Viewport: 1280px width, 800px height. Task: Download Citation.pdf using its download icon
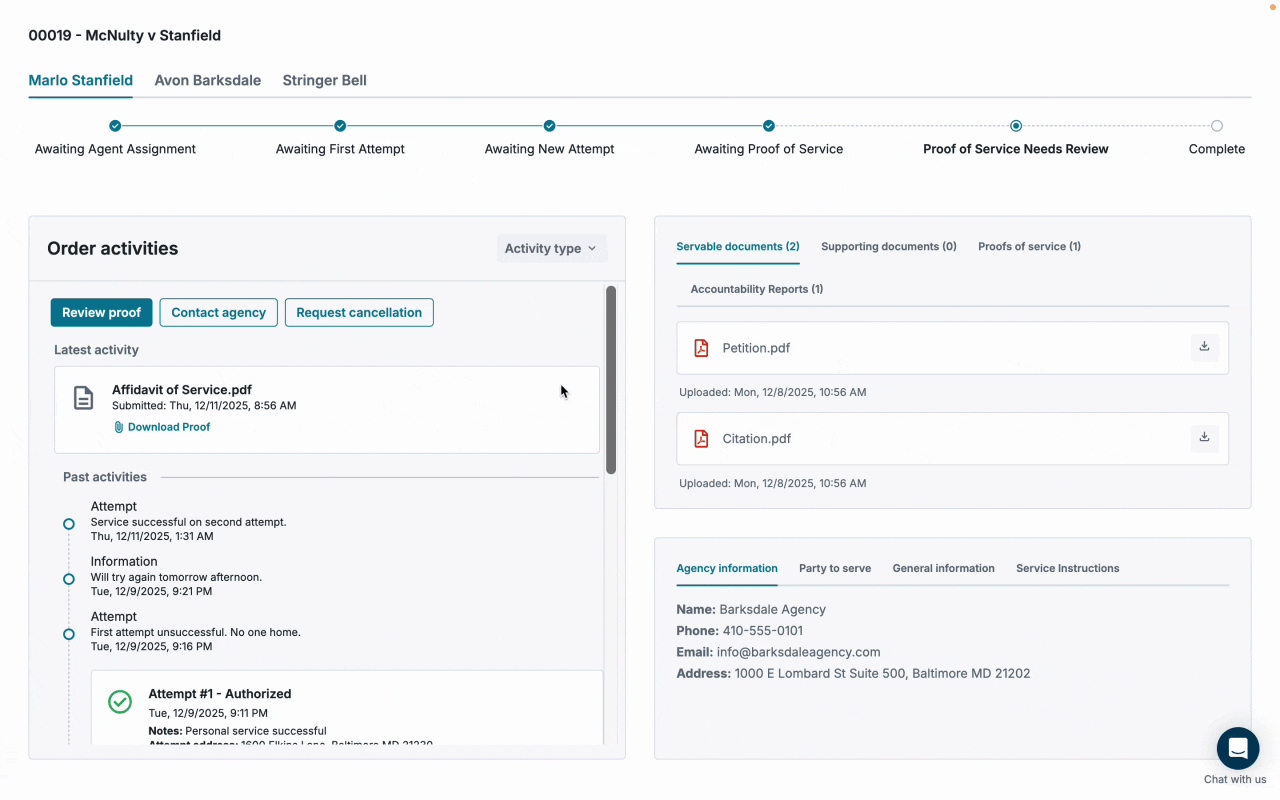(x=1204, y=438)
